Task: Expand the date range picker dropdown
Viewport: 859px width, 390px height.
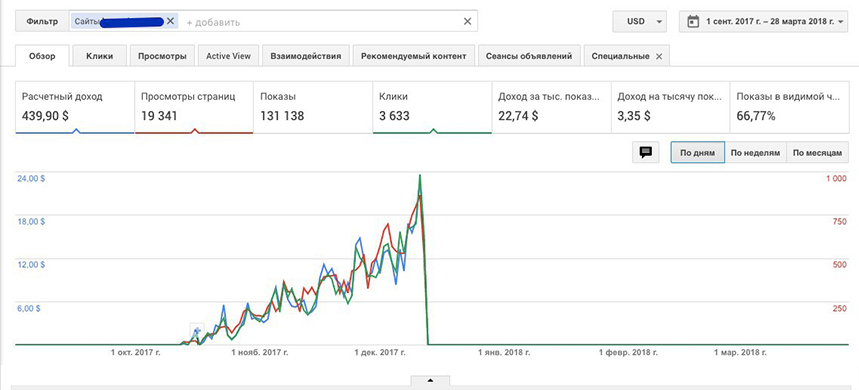Action: [x=763, y=22]
